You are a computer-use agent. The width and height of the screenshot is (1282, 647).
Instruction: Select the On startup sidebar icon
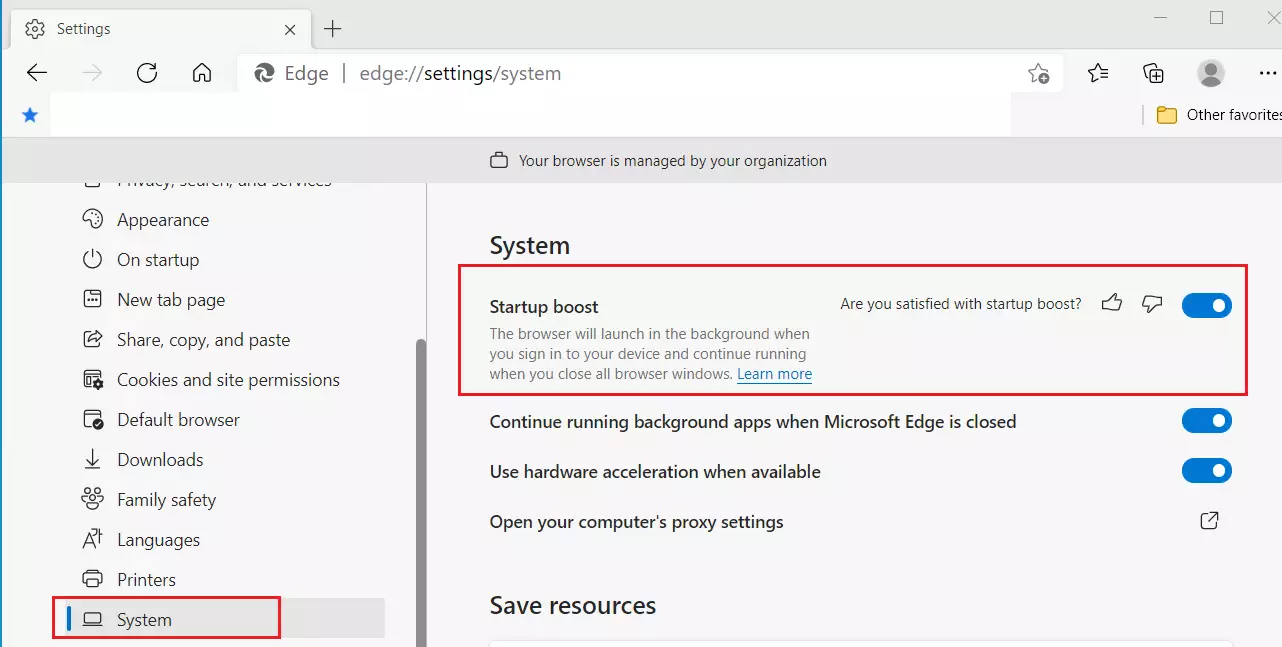(x=92, y=259)
